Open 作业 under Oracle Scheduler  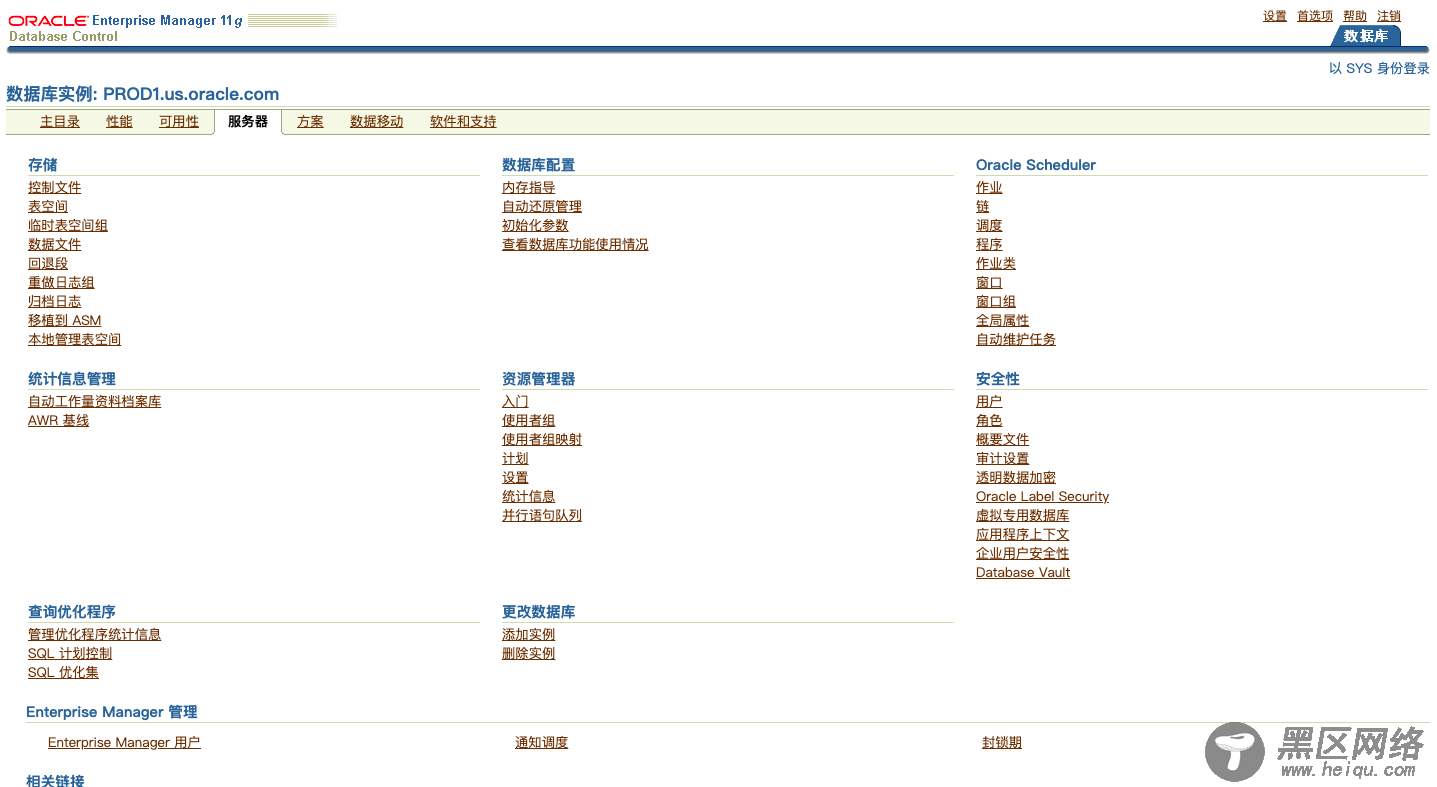pyautogui.click(x=989, y=188)
